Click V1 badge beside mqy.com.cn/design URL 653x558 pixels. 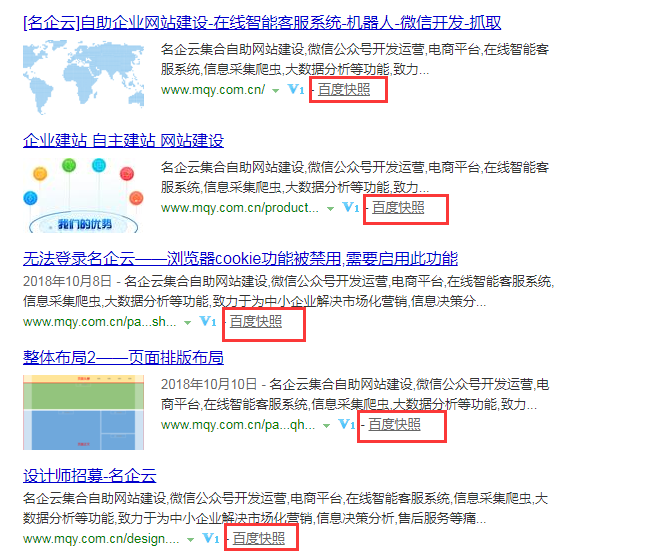pyautogui.click(x=211, y=538)
